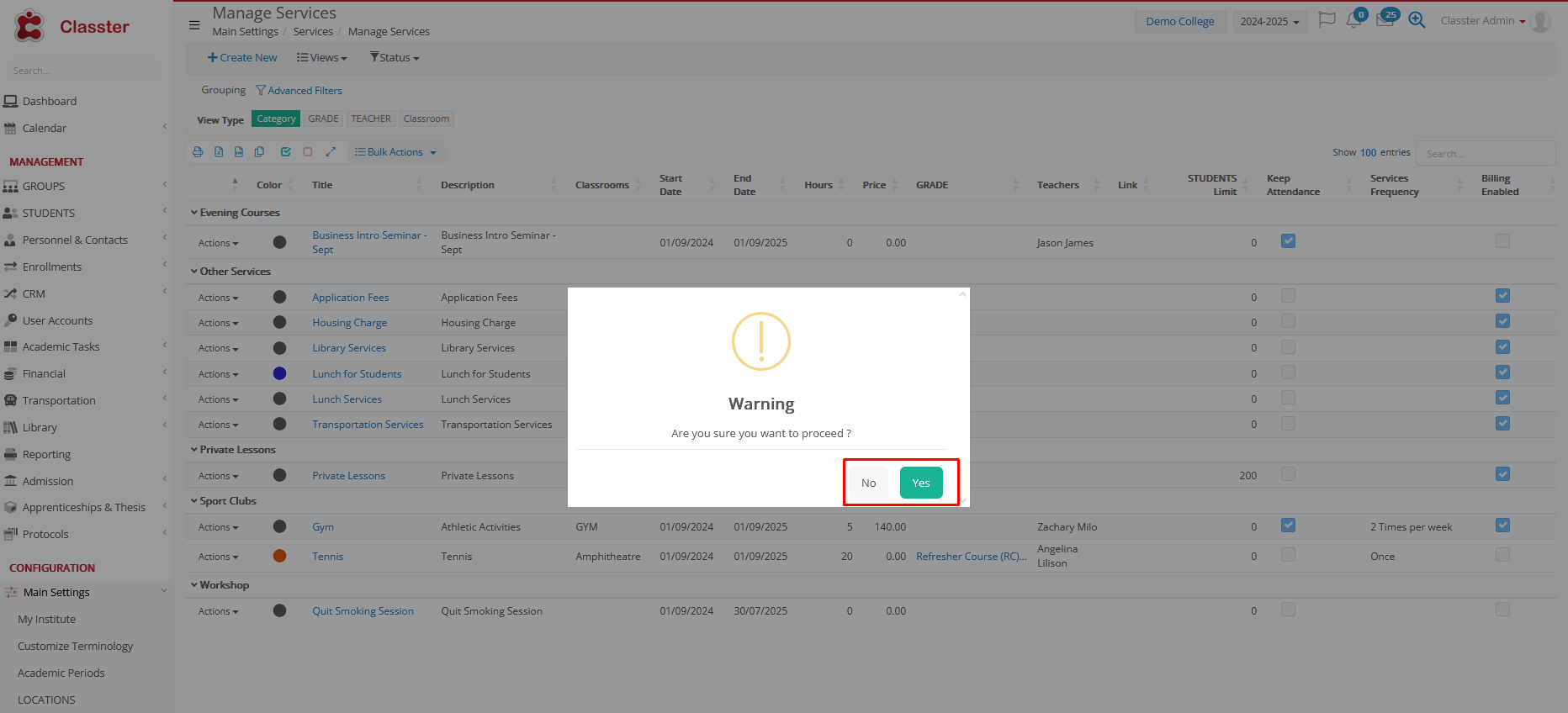Click the flag icon in header
The height and width of the screenshot is (713, 1568).
click(x=1327, y=20)
